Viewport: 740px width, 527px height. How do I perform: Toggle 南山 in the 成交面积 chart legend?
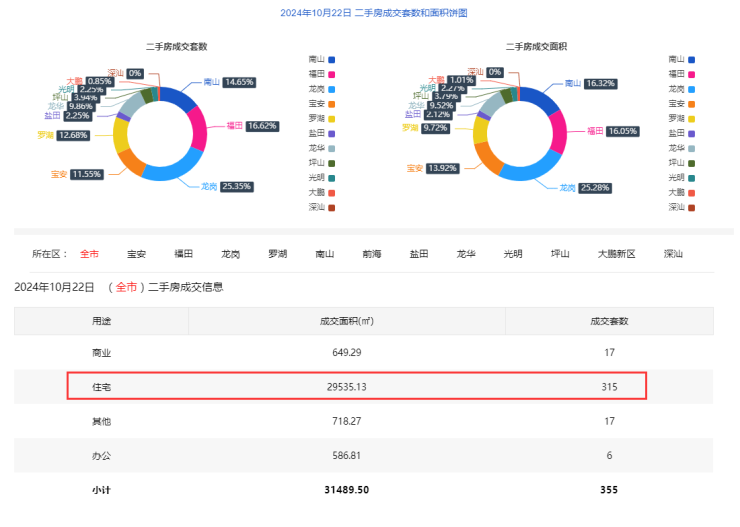[682, 59]
